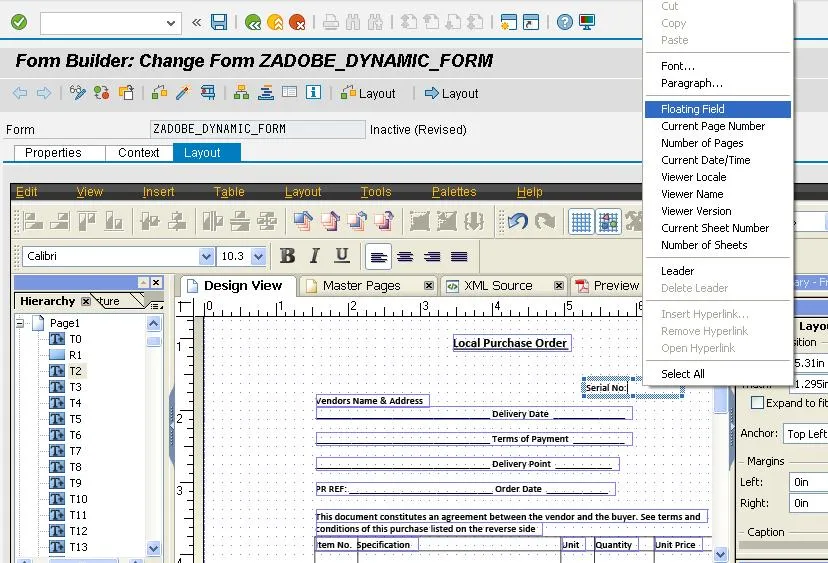The image size is (828, 563).
Task: Select R1 in the hierarchy tree
Action: point(75,355)
